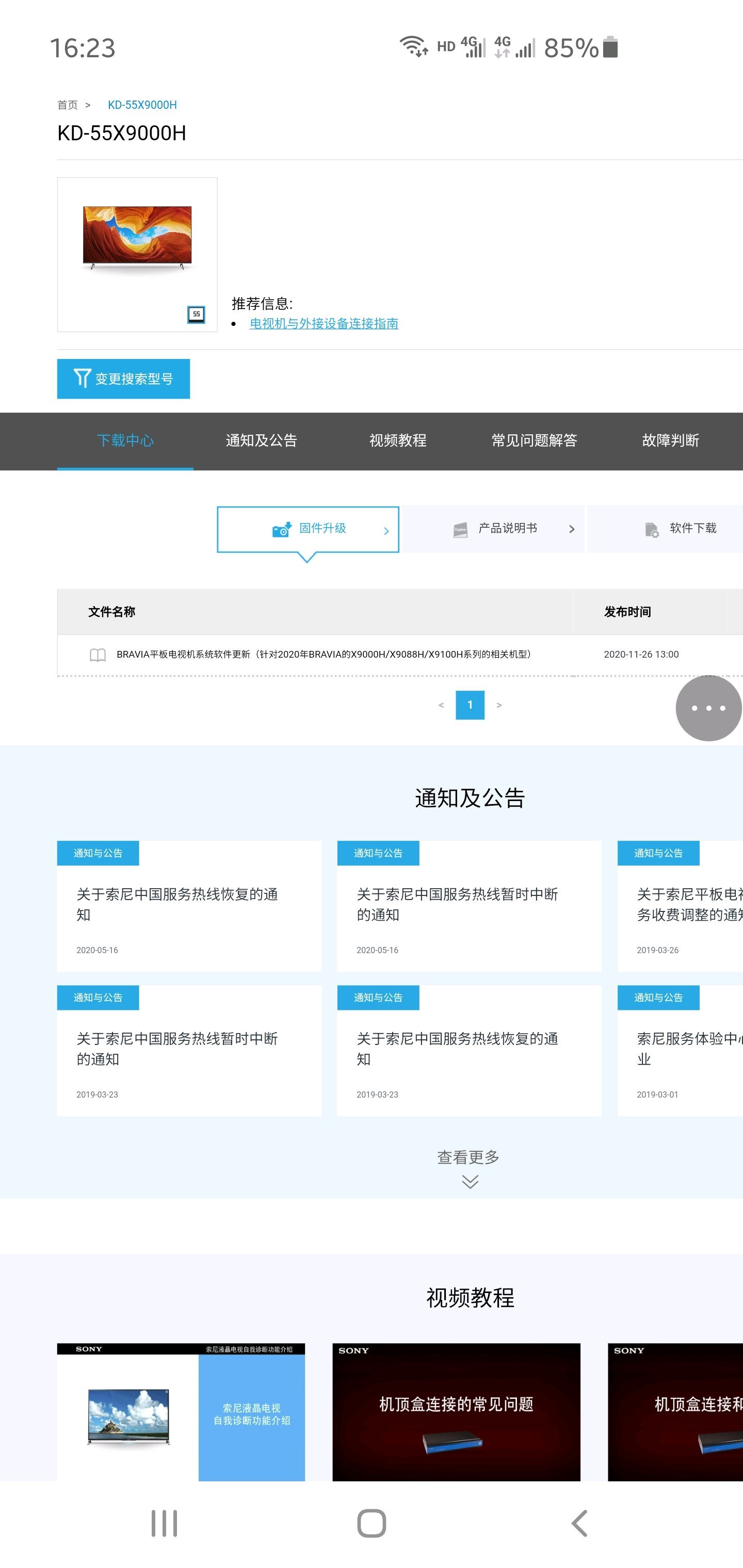Image resolution: width=743 pixels, height=1568 pixels.
Task: Switch to 故障判断 tab
Action: point(670,440)
